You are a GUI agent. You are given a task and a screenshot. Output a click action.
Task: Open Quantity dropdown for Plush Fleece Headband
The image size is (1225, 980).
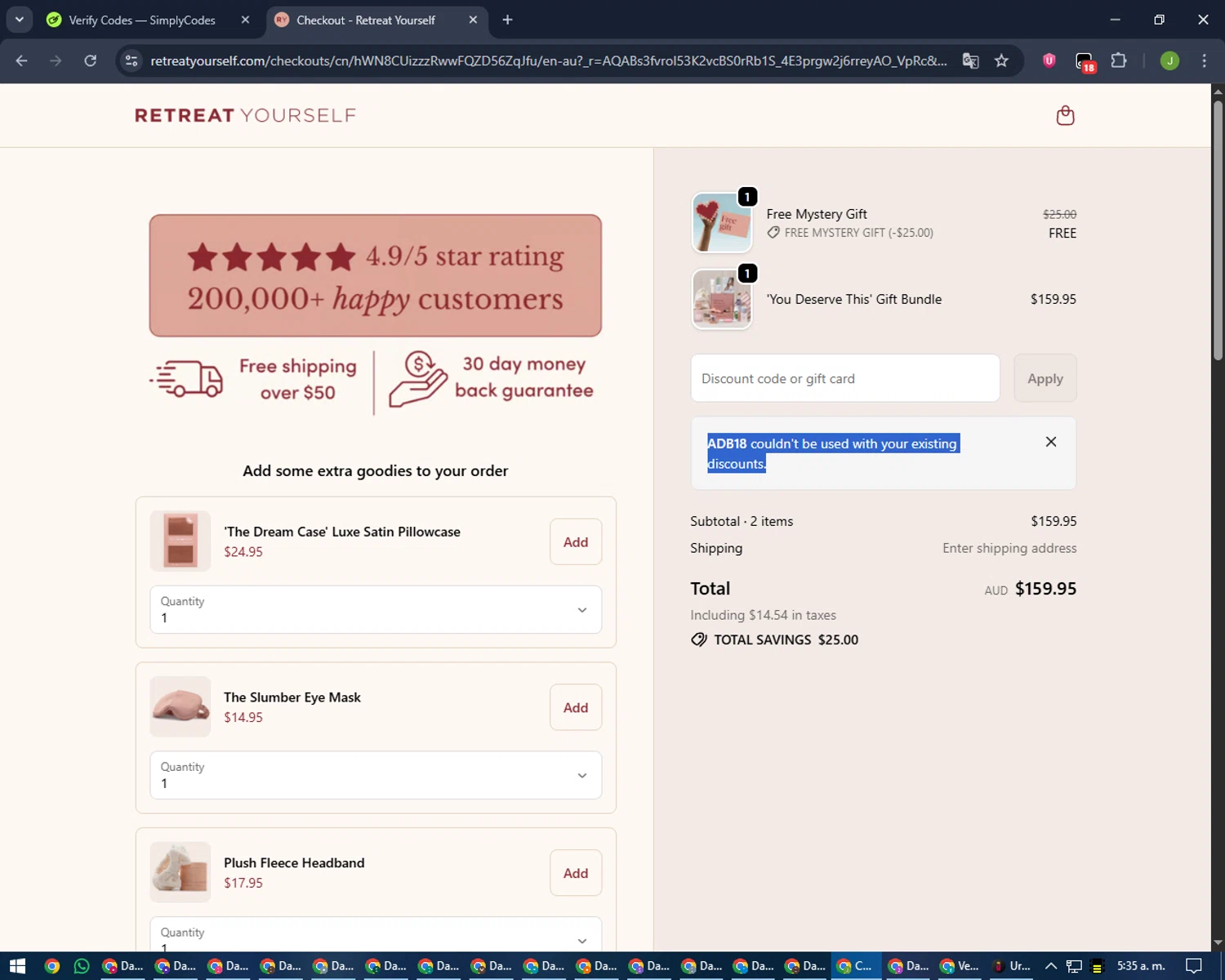376,934
